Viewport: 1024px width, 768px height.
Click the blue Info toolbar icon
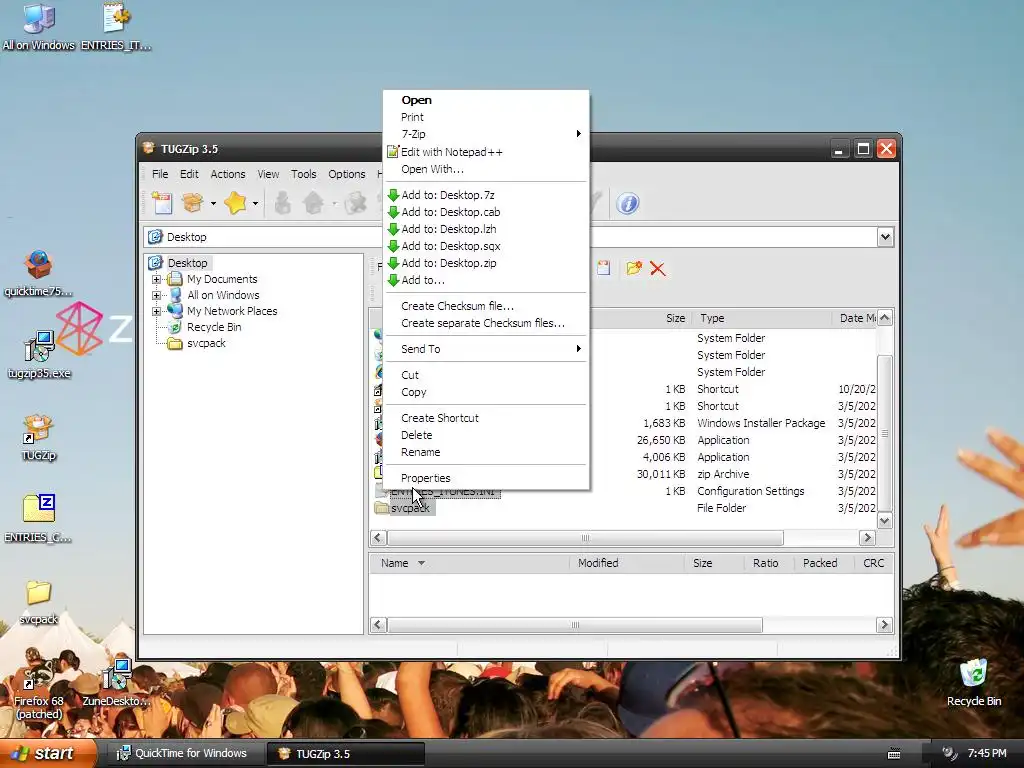(628, 203)
